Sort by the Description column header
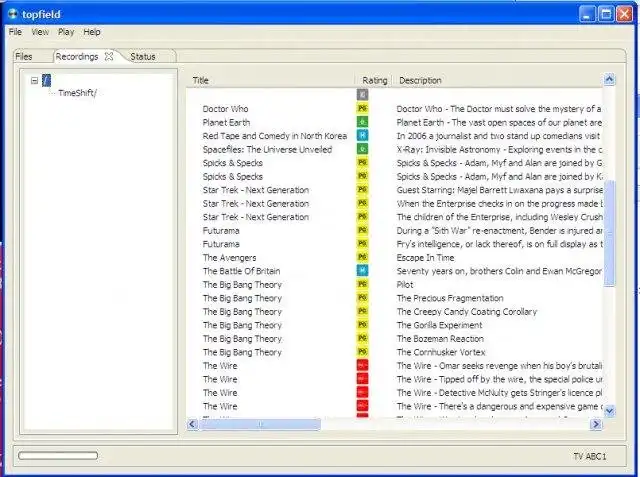The image size is (640, 477). coord(420,80)
